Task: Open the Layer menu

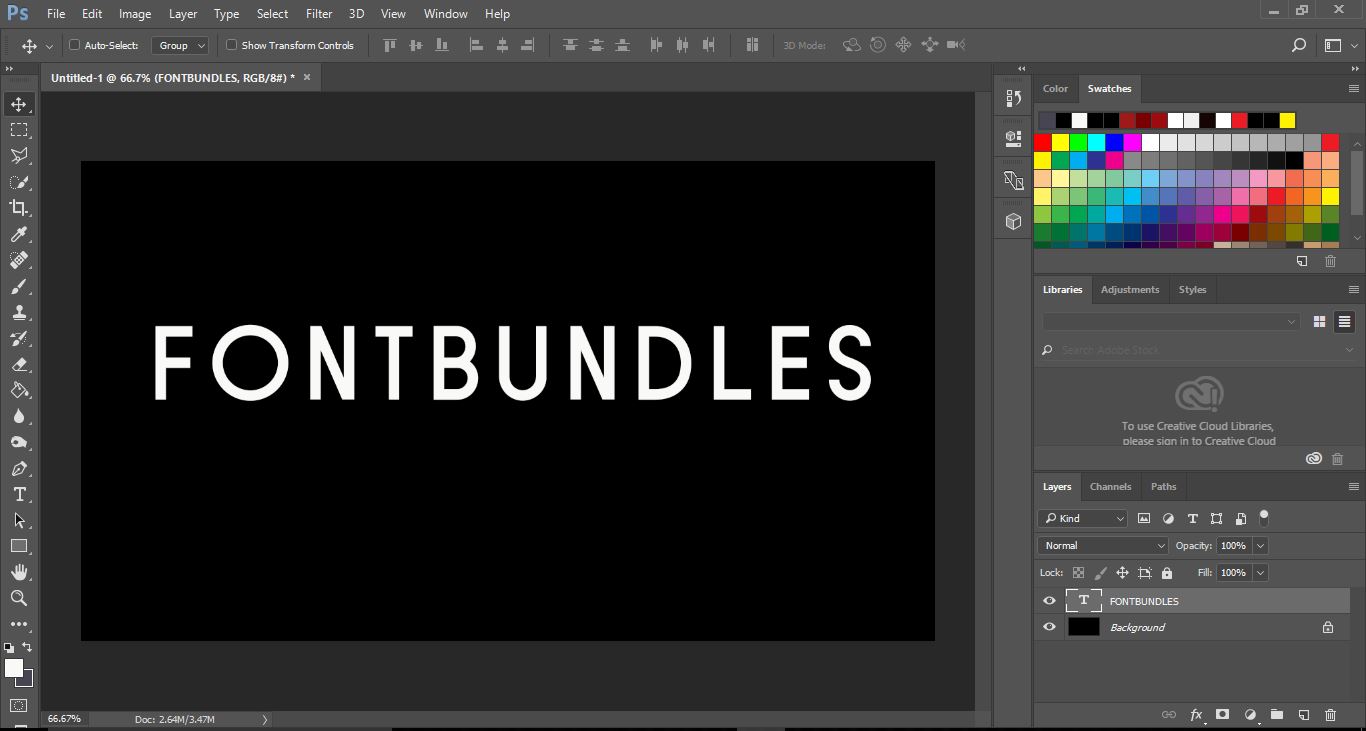Action: click(183, 14)
